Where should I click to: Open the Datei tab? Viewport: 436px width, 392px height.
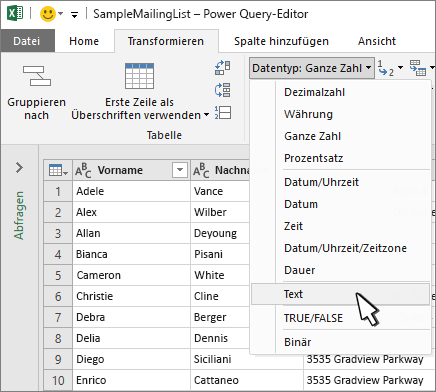27,41
